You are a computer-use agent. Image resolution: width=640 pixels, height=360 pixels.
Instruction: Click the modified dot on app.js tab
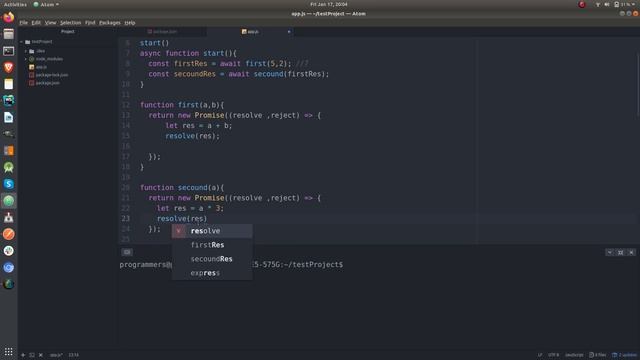(x=289, y=32)
